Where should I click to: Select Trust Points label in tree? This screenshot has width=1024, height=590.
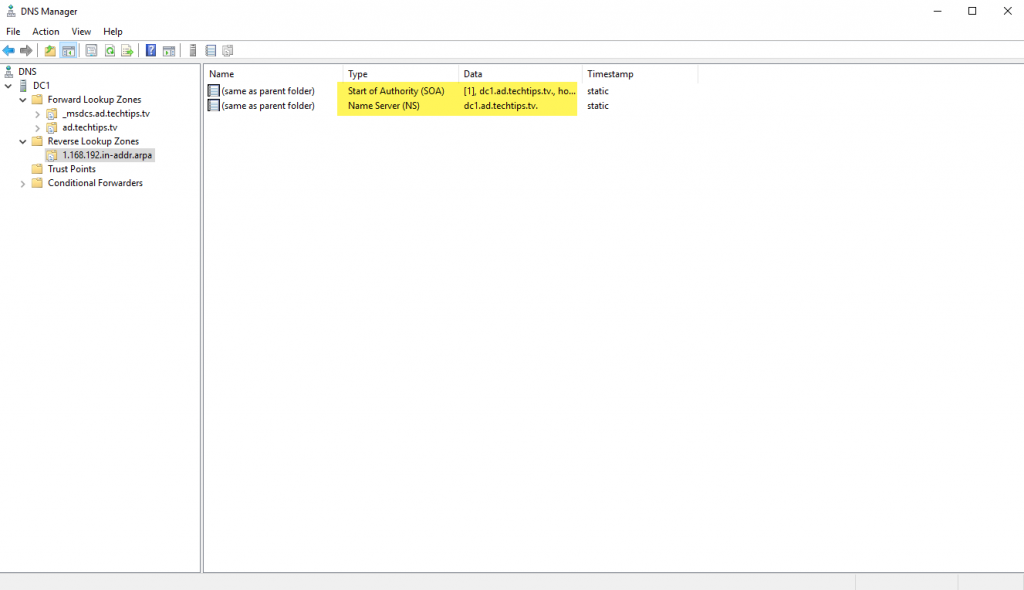point(71,169)
